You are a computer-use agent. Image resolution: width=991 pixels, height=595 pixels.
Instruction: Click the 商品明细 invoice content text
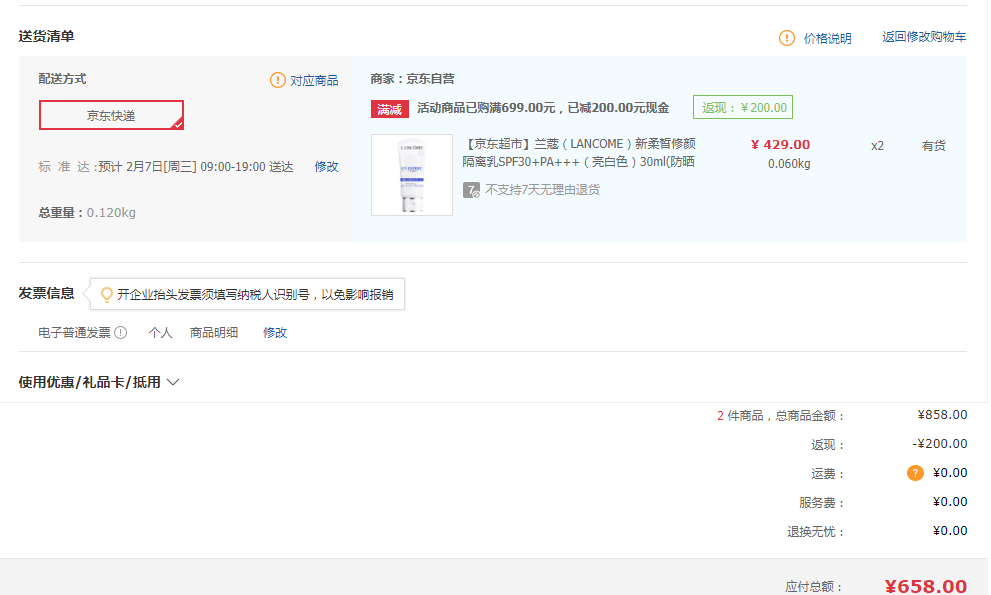(x=214, y=332)
